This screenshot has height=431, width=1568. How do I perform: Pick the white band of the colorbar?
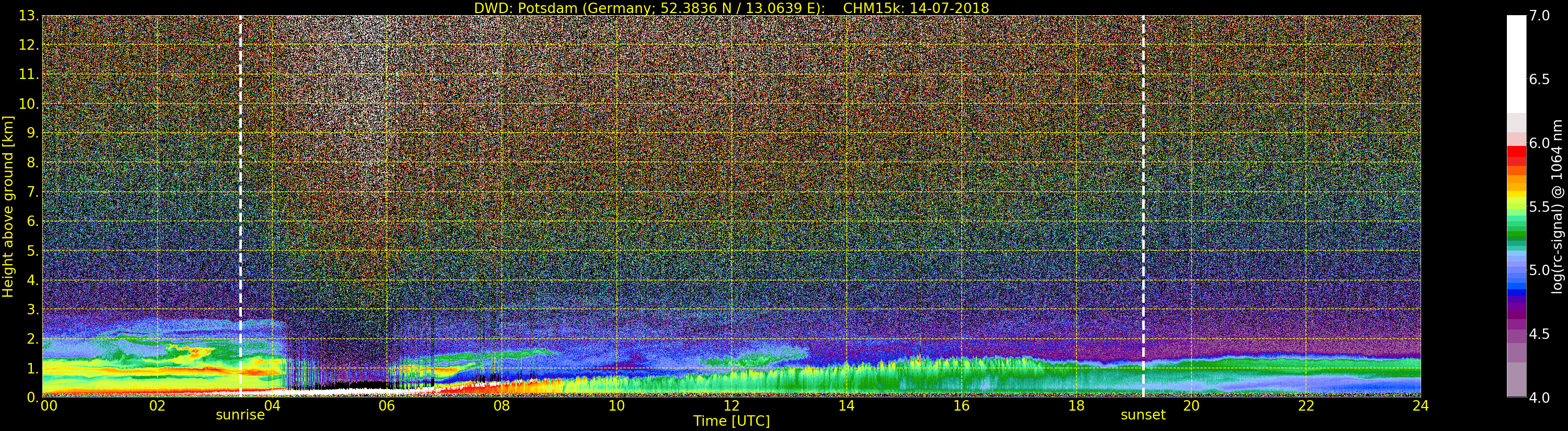1516,64
